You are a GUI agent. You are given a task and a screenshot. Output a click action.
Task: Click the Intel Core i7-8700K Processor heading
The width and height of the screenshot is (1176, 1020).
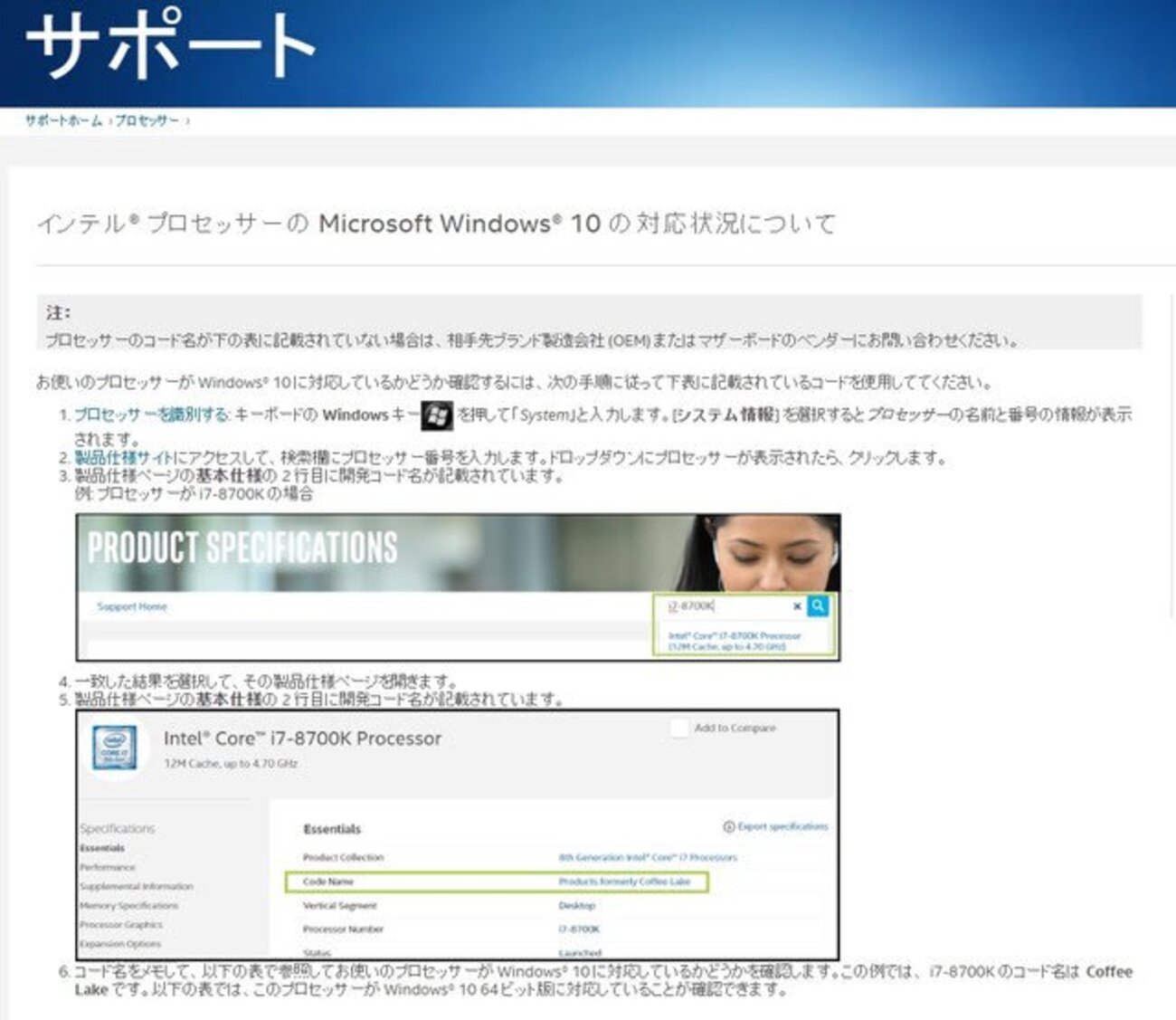tap(302, 739)
